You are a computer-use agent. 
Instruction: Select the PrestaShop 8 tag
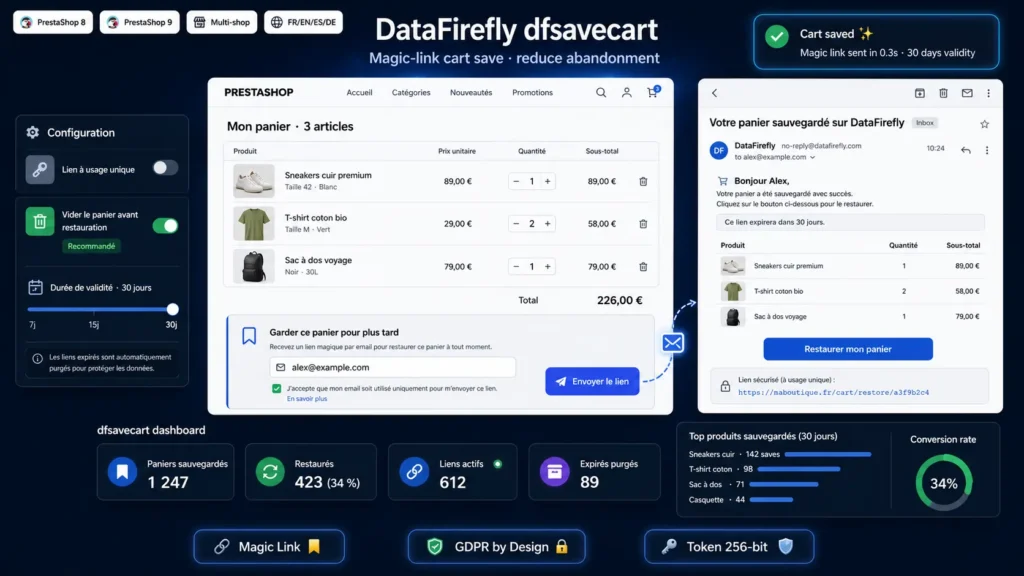pyautogui.click(x=53, y=22)
